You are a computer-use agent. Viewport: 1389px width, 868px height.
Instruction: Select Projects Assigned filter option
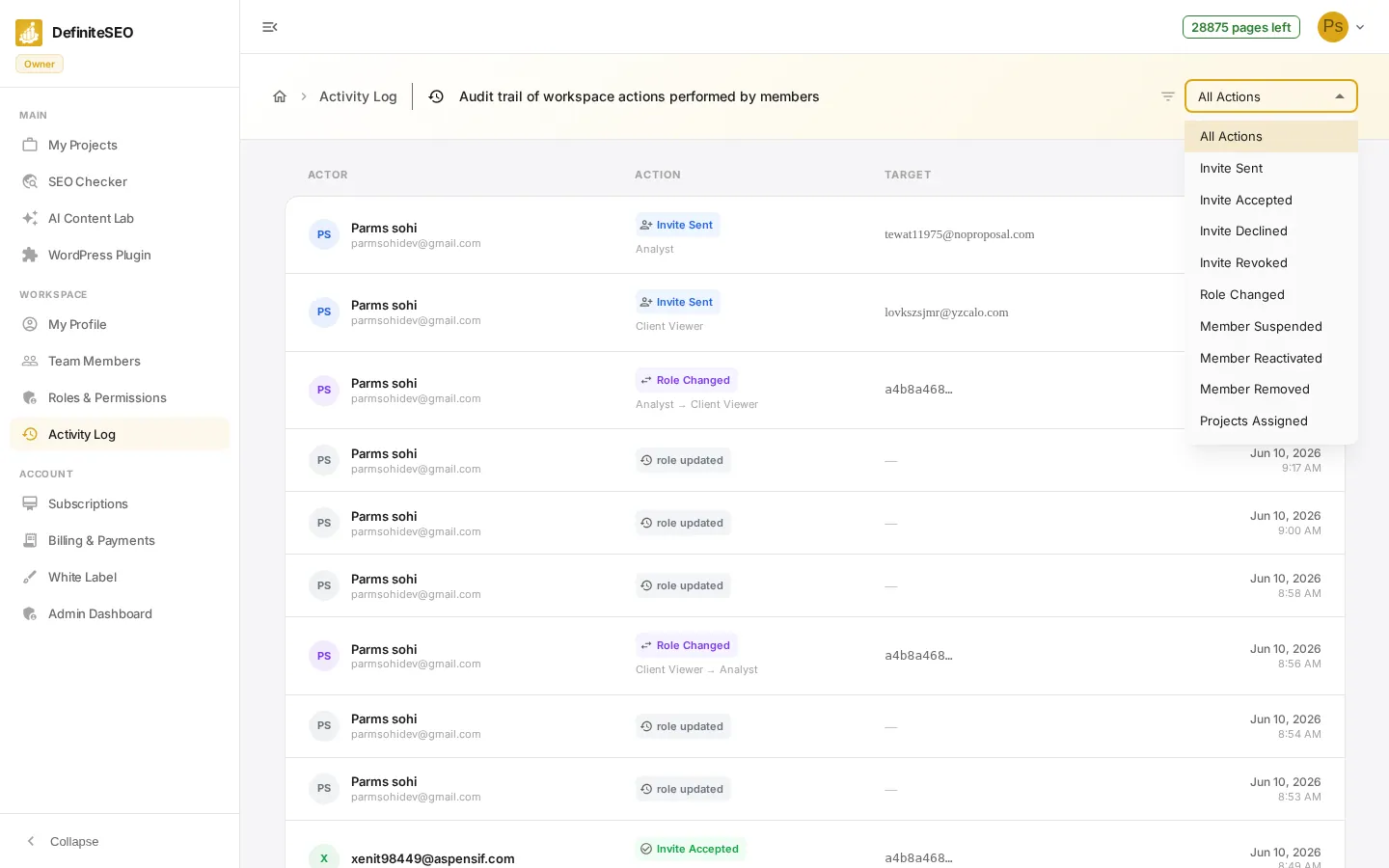point(1271,420)
